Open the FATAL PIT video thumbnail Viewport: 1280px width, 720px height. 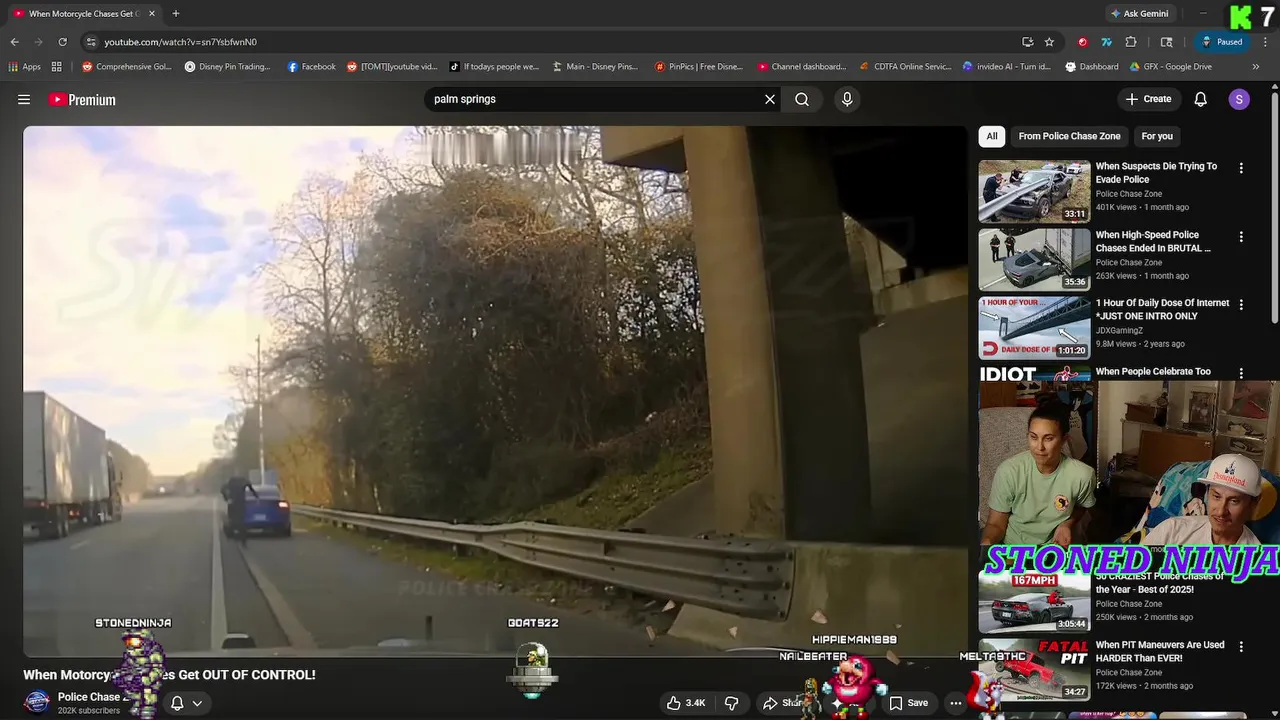click(x=1034, y=669)
